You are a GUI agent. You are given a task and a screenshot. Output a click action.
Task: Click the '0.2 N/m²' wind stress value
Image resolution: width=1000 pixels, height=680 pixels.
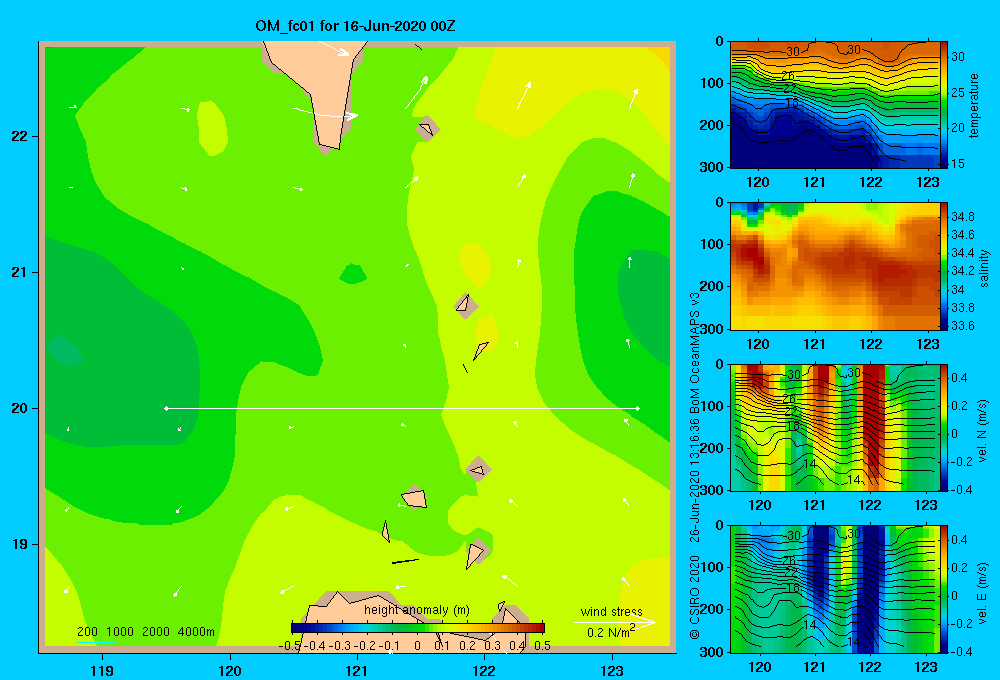[611, 632]
